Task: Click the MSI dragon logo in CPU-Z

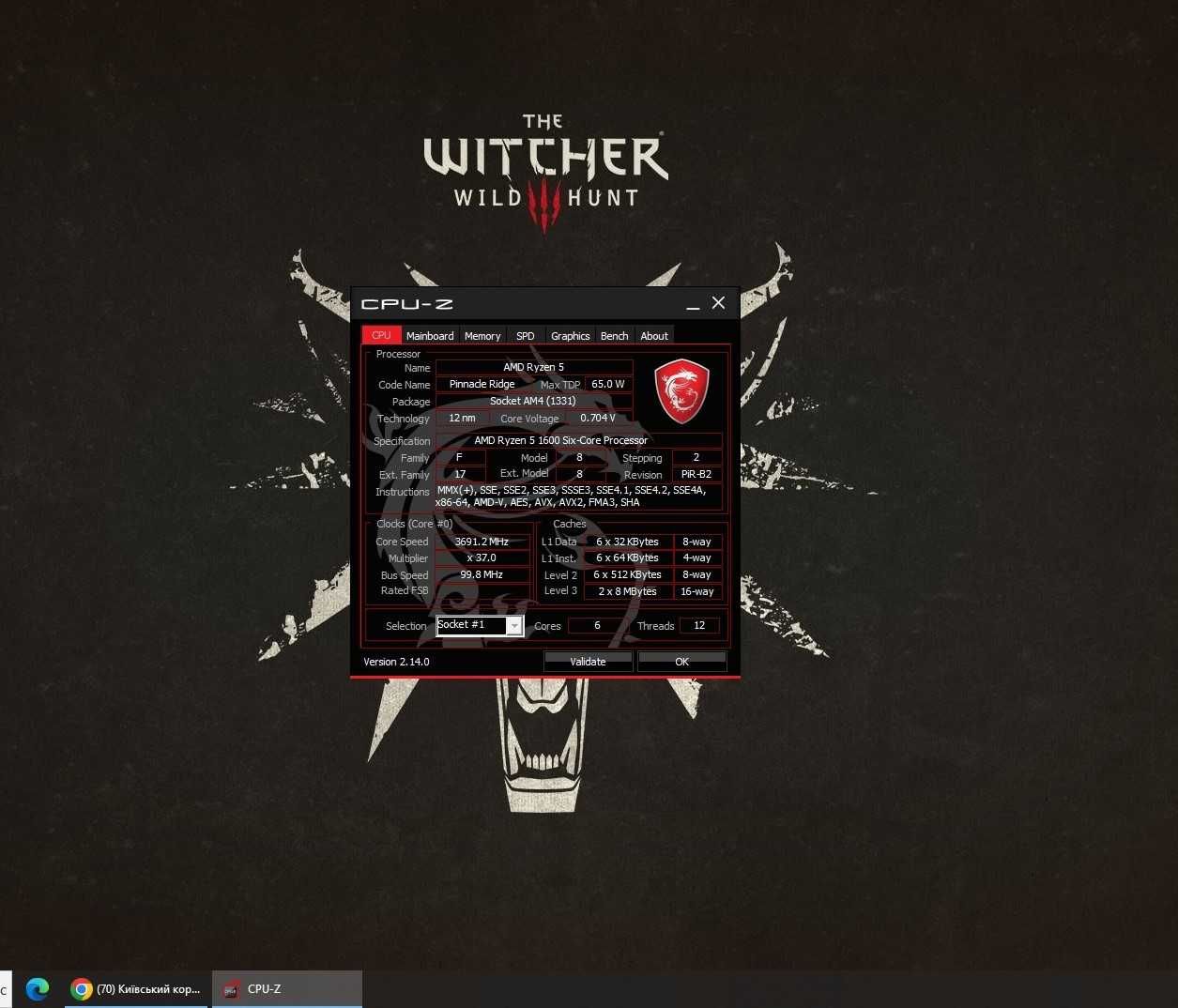Action: pyautogui.click(x=681, y=390)
